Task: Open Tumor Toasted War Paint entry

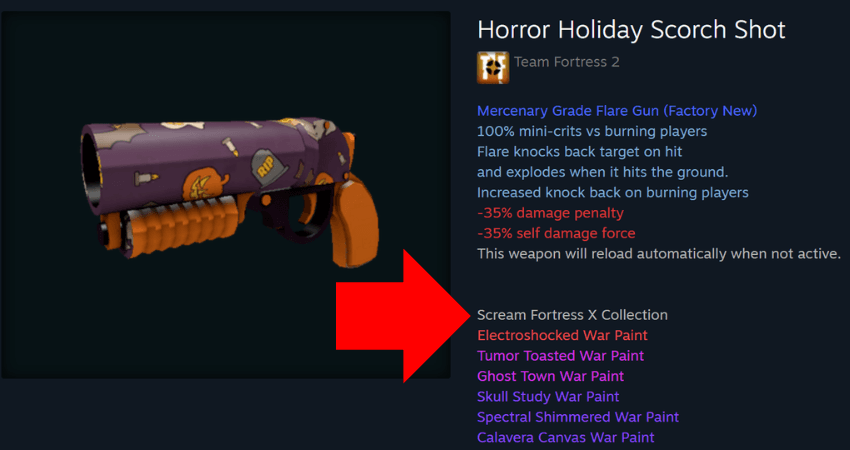Action: [561, 356]
